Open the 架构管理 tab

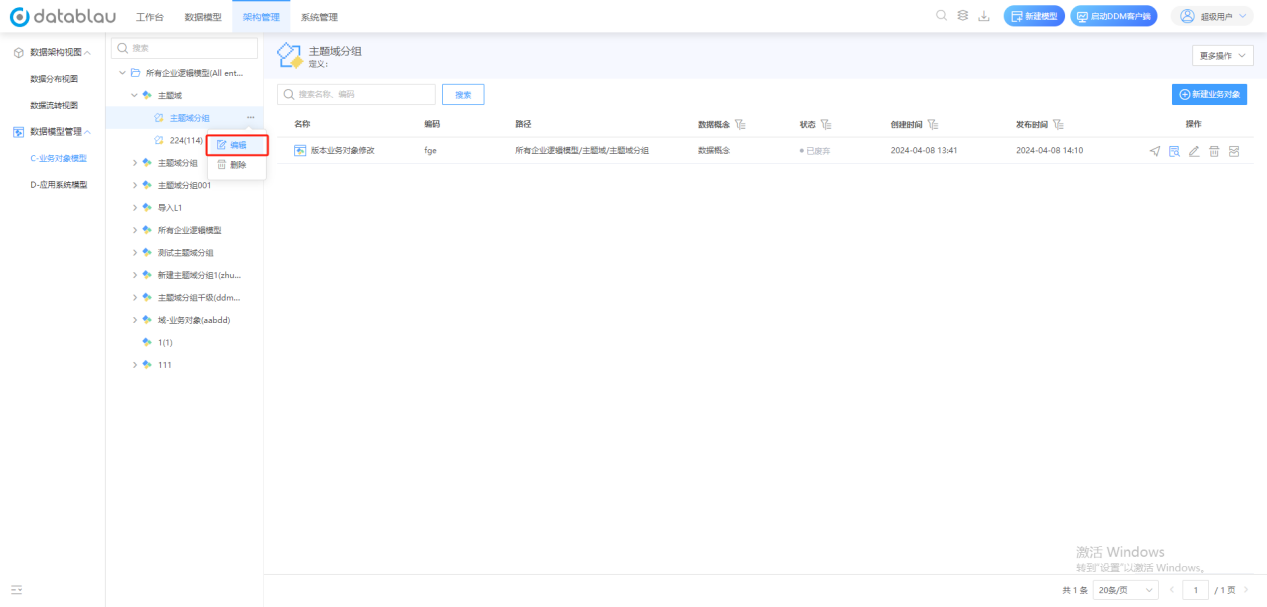click(261, 17)
